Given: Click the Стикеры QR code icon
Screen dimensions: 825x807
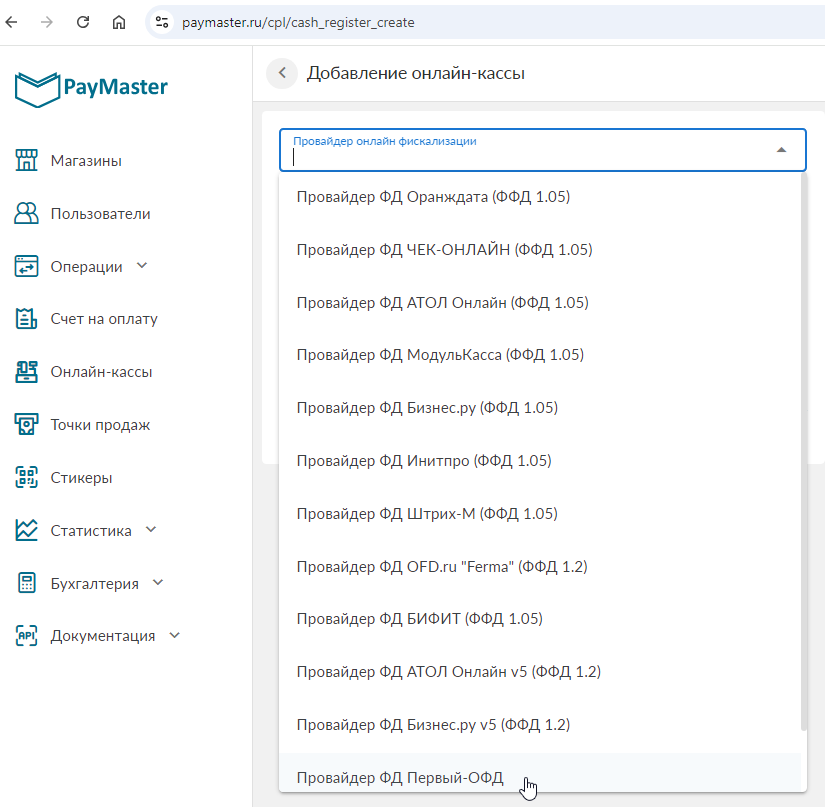Looking at the screenshot, I should (26, 478).
